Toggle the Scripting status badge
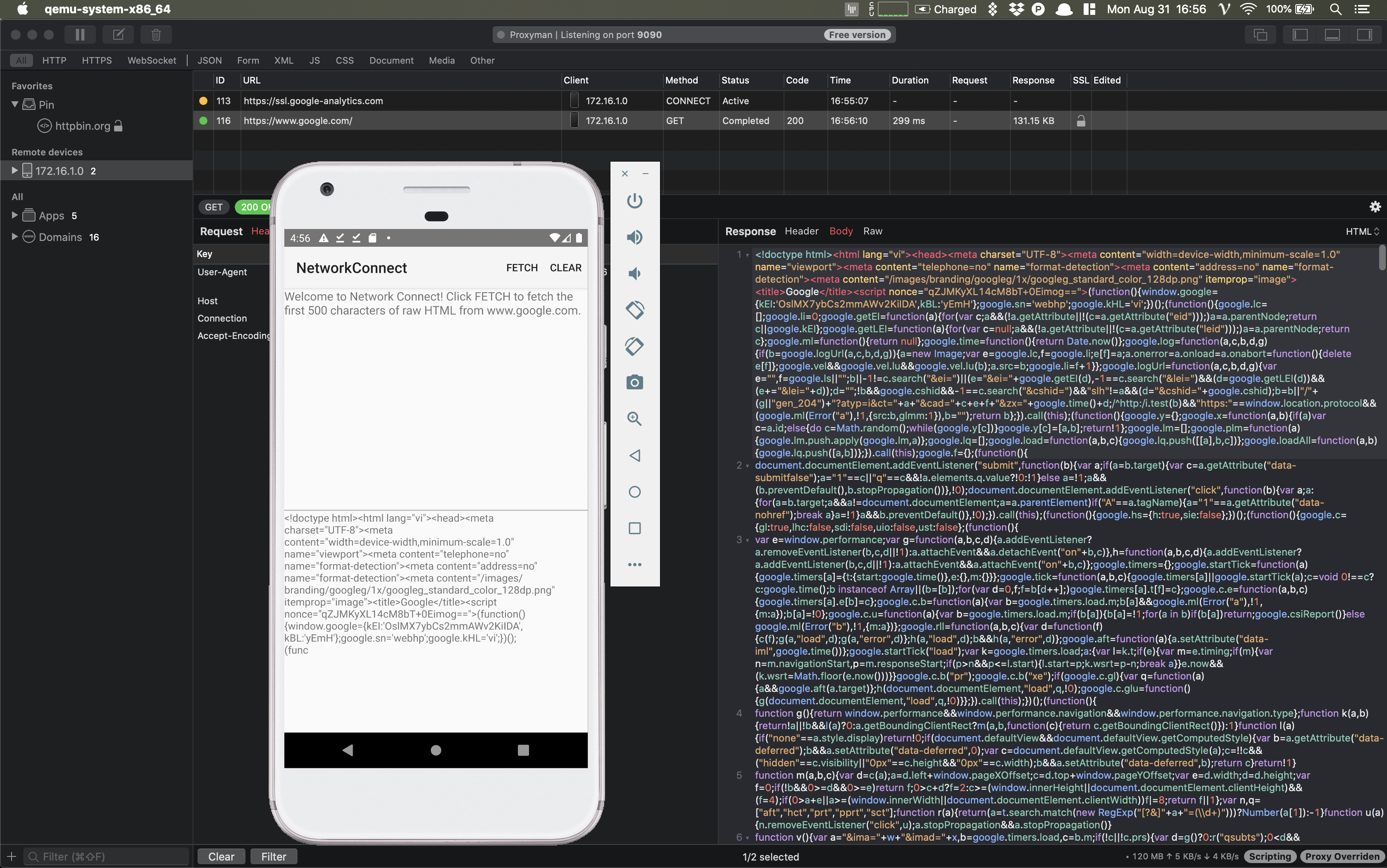This screenshot has width=1387, height=868. (1270, 856)
